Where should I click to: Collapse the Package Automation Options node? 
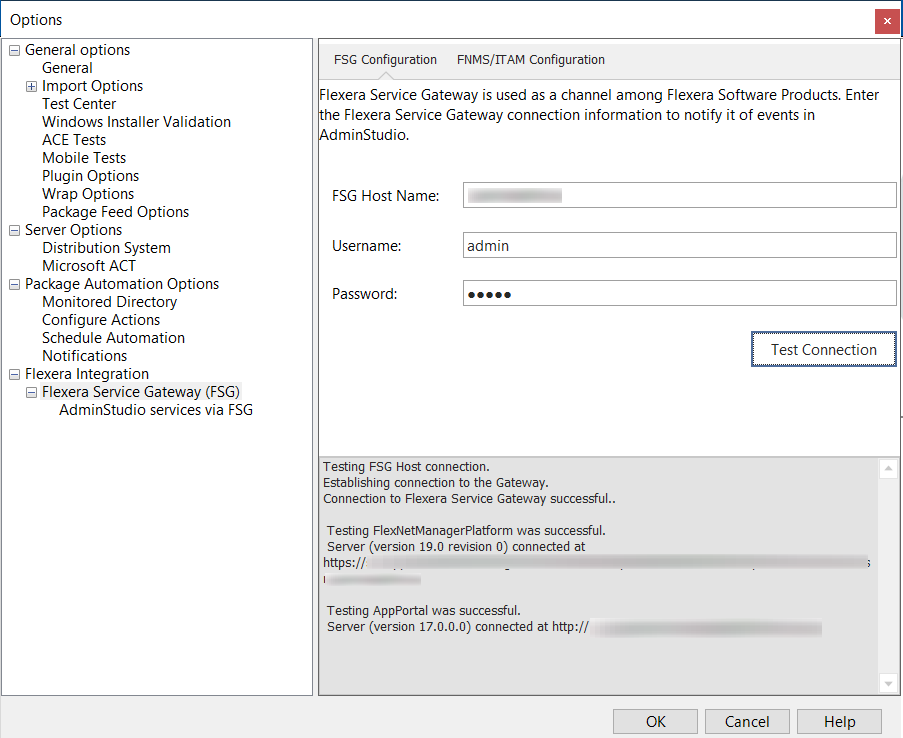[15, 284]
